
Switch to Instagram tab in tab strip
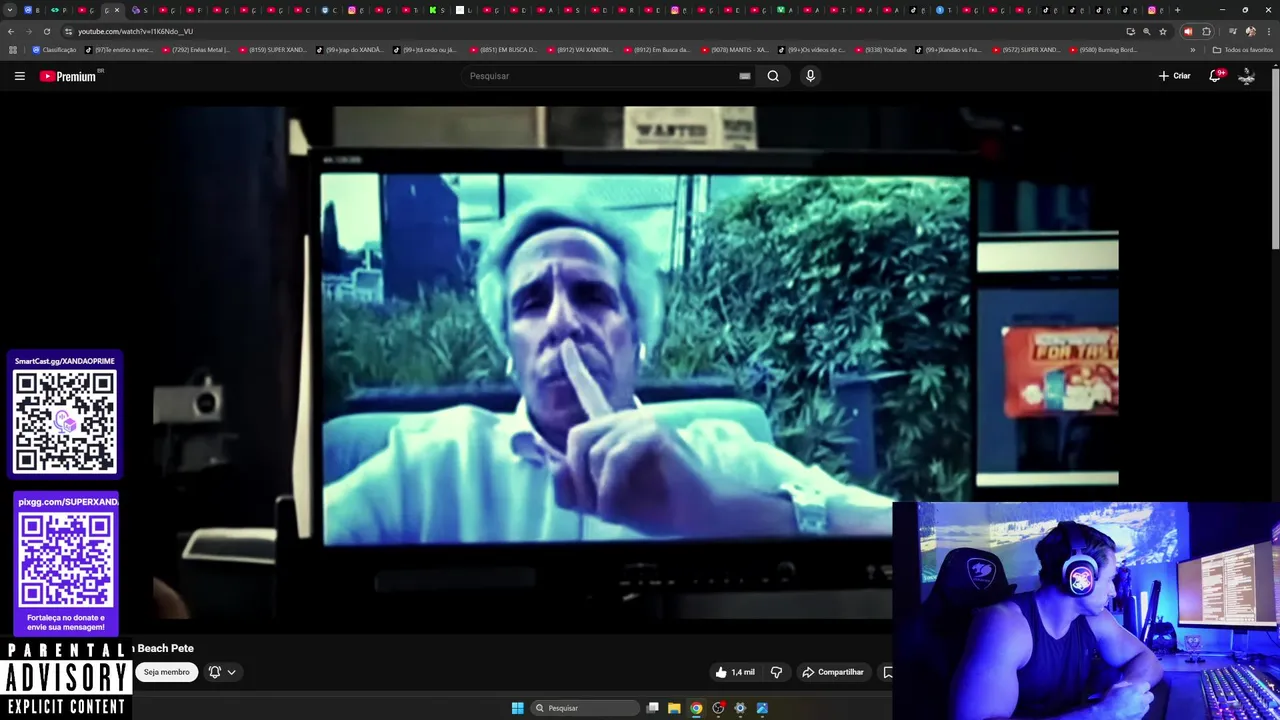(352, 10)
